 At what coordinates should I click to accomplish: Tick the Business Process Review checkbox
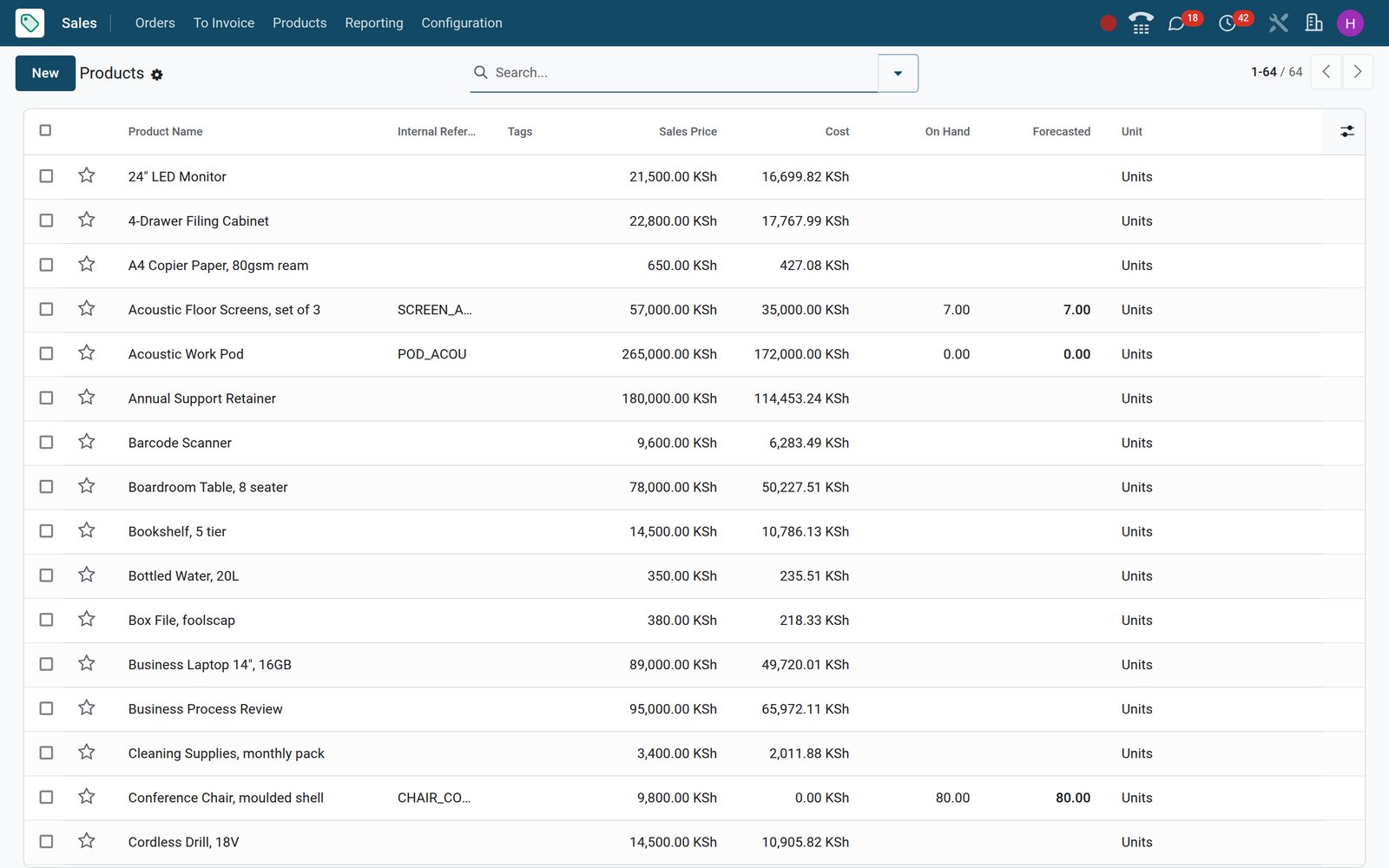coord(46,708)
